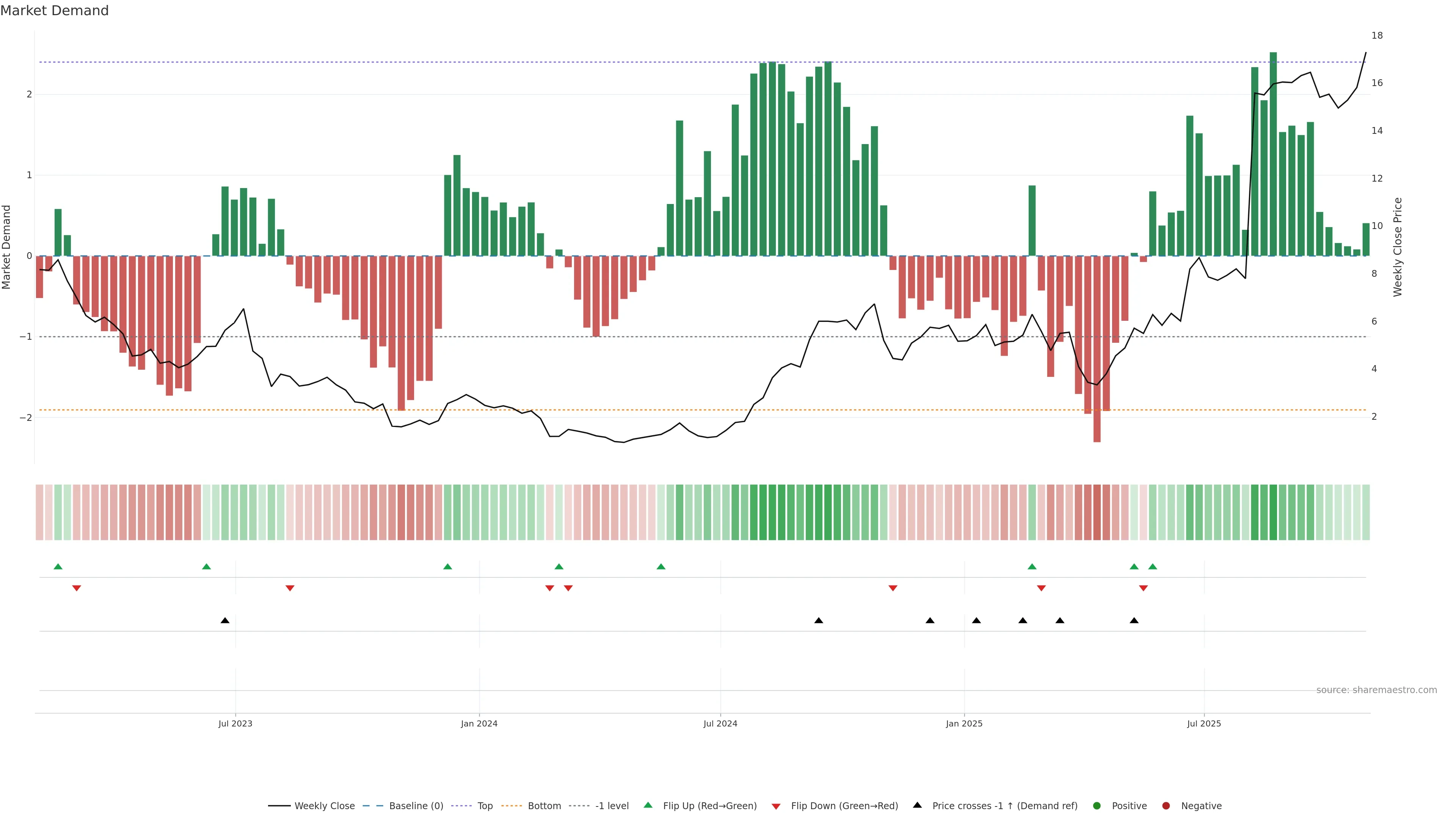Click the Flip Up green triangle legend icon
Screen dimensions: 1456x819
[648, 805]
